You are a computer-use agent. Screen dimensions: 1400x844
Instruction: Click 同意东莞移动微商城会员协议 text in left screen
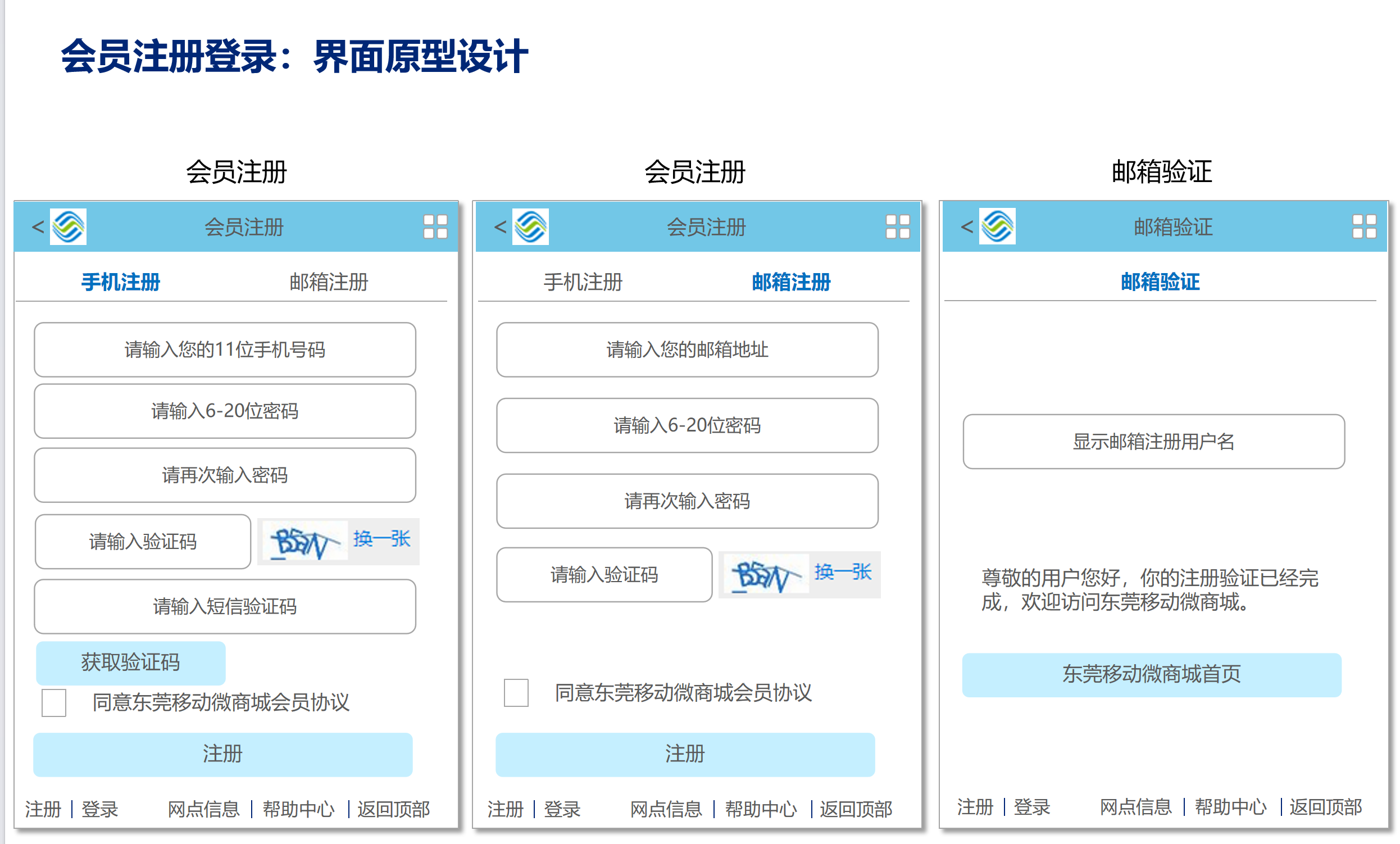[x=221, y=703]
